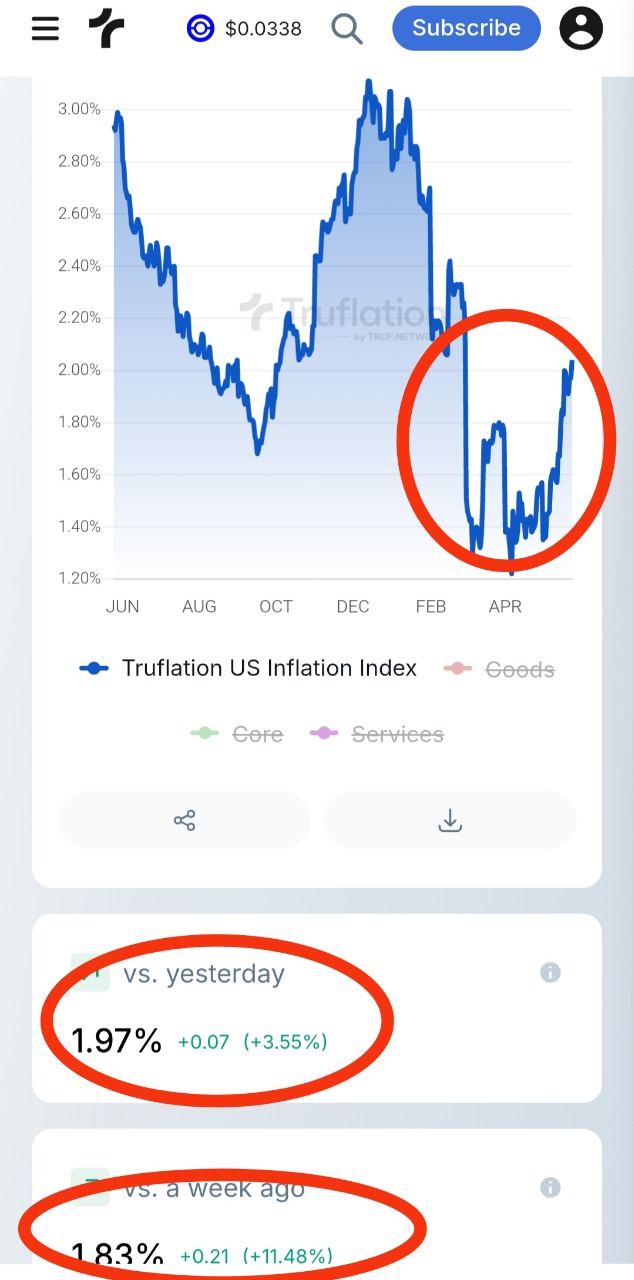Image resolution: width=634 pixels, height=1280 pixels.
Task: Click the OCT label on chart axis
Action: pyautogui.click(x=276, y=606)
